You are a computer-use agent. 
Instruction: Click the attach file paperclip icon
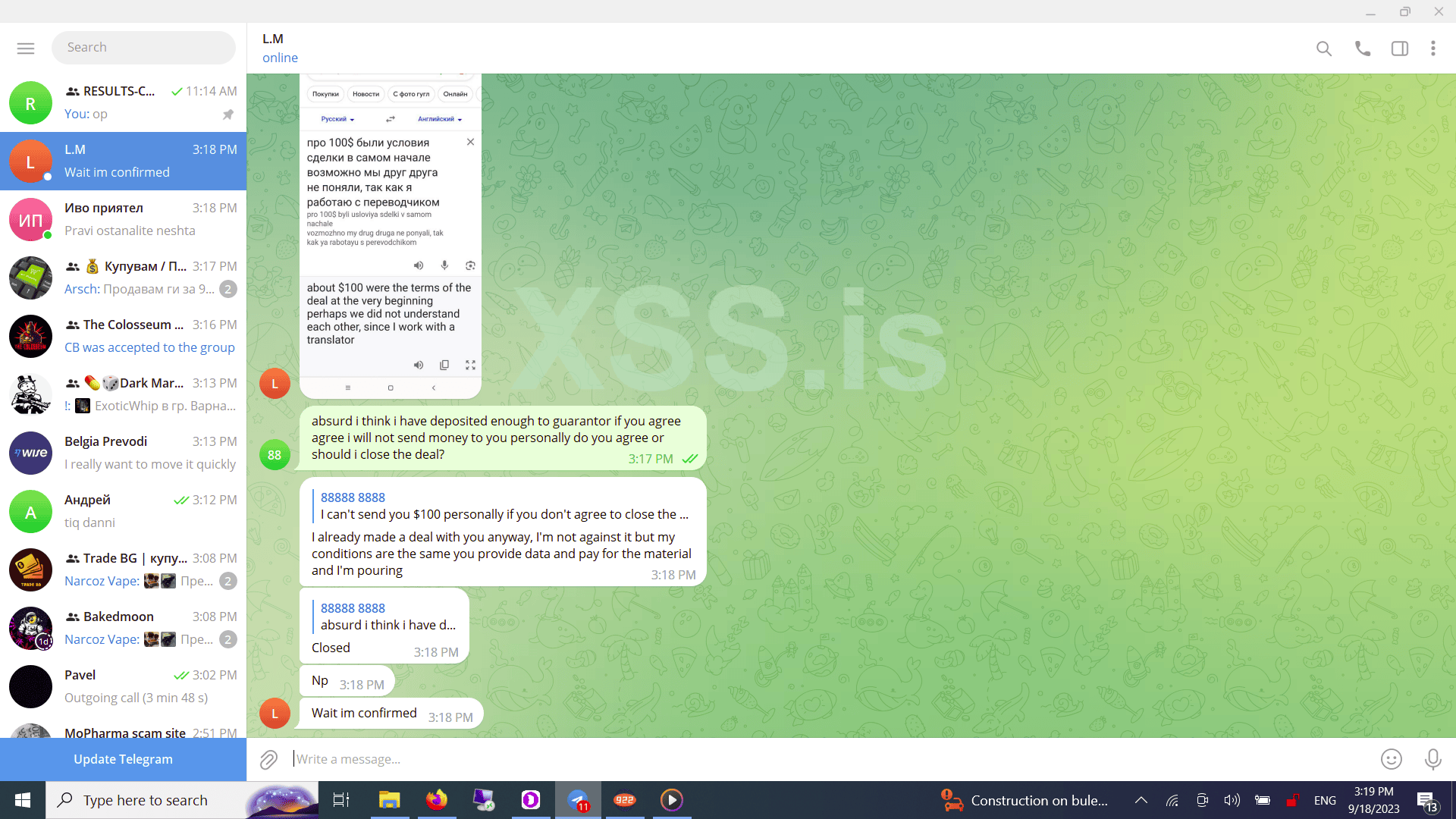268,759
